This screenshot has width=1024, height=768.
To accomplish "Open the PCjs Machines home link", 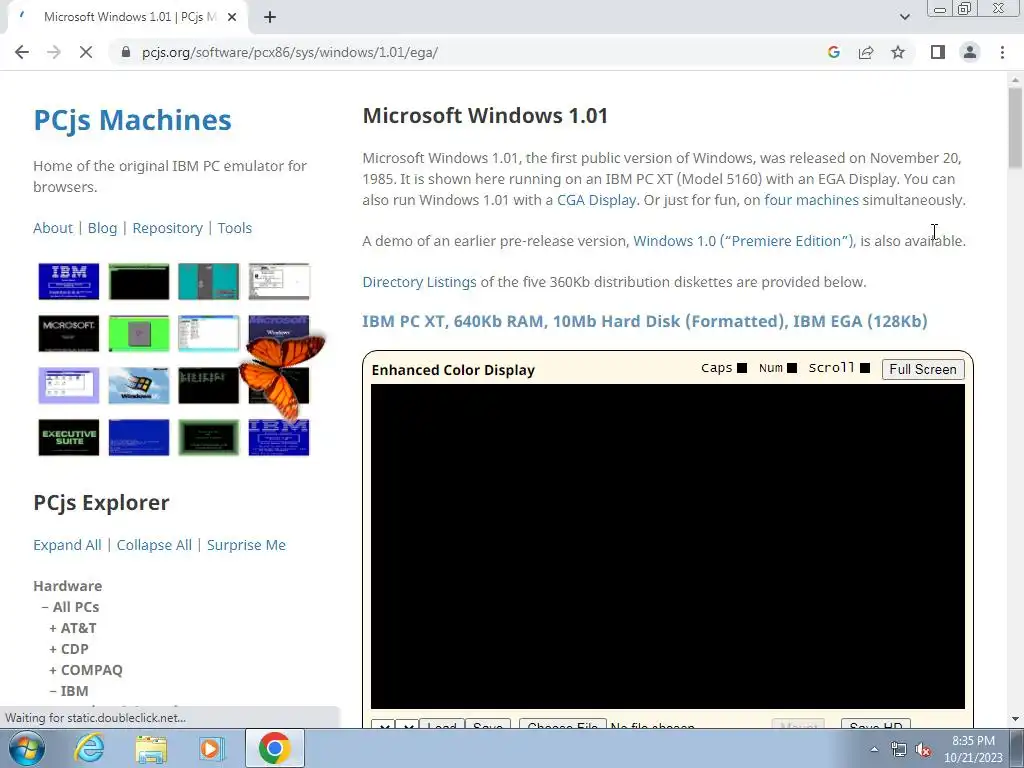I will tap(133, 120).
